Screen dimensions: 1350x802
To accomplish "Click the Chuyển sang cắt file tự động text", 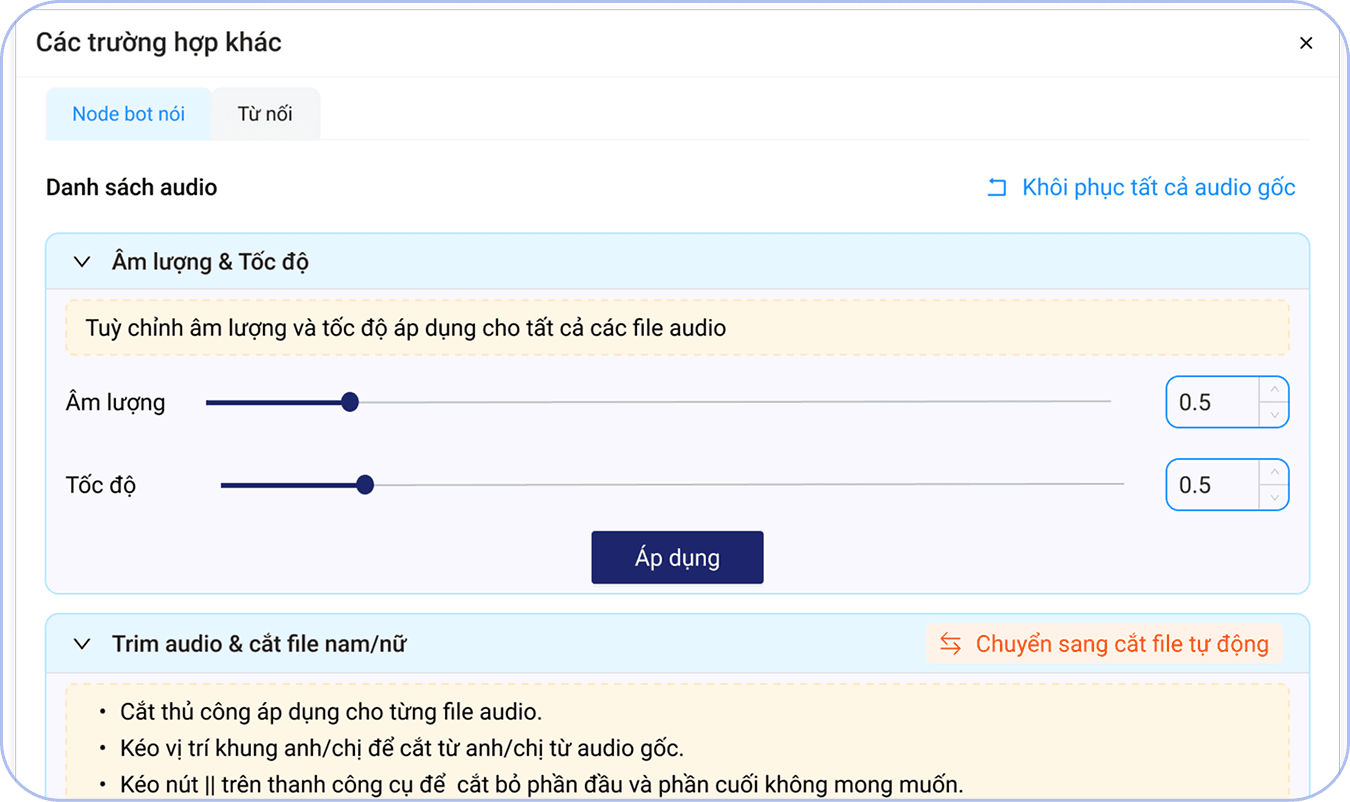I will pos(1121,644).
